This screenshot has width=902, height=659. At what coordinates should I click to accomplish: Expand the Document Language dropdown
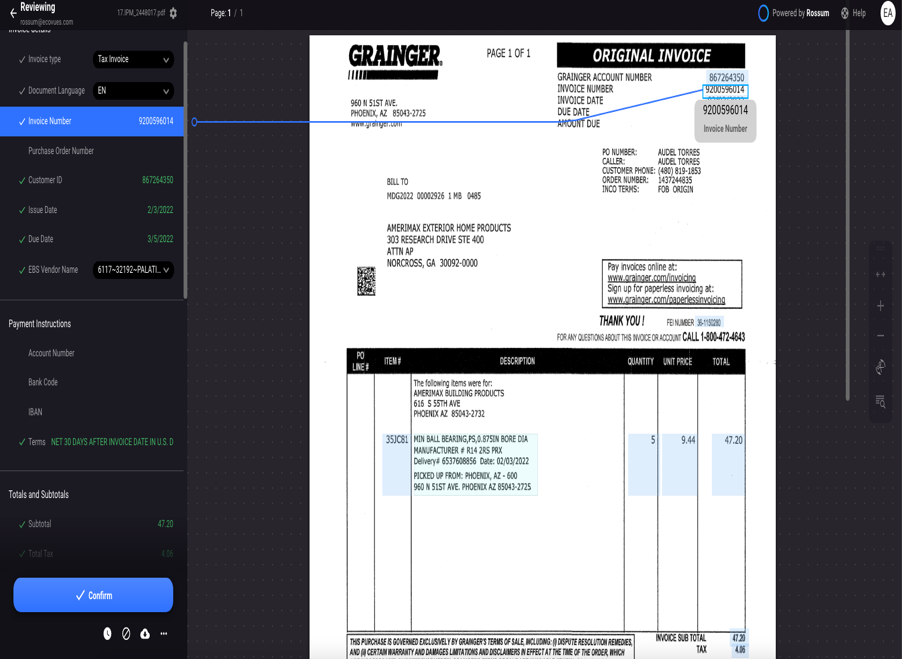coord(133,91)
